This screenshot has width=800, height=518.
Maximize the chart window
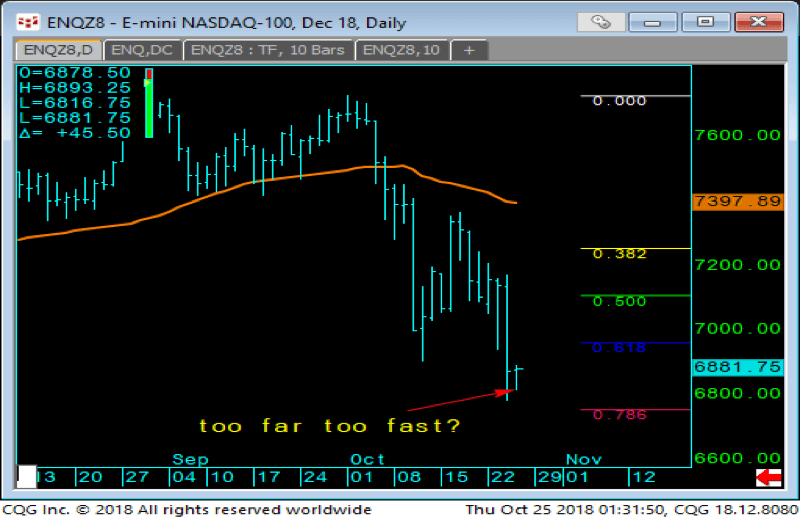[x=712, y=20]
